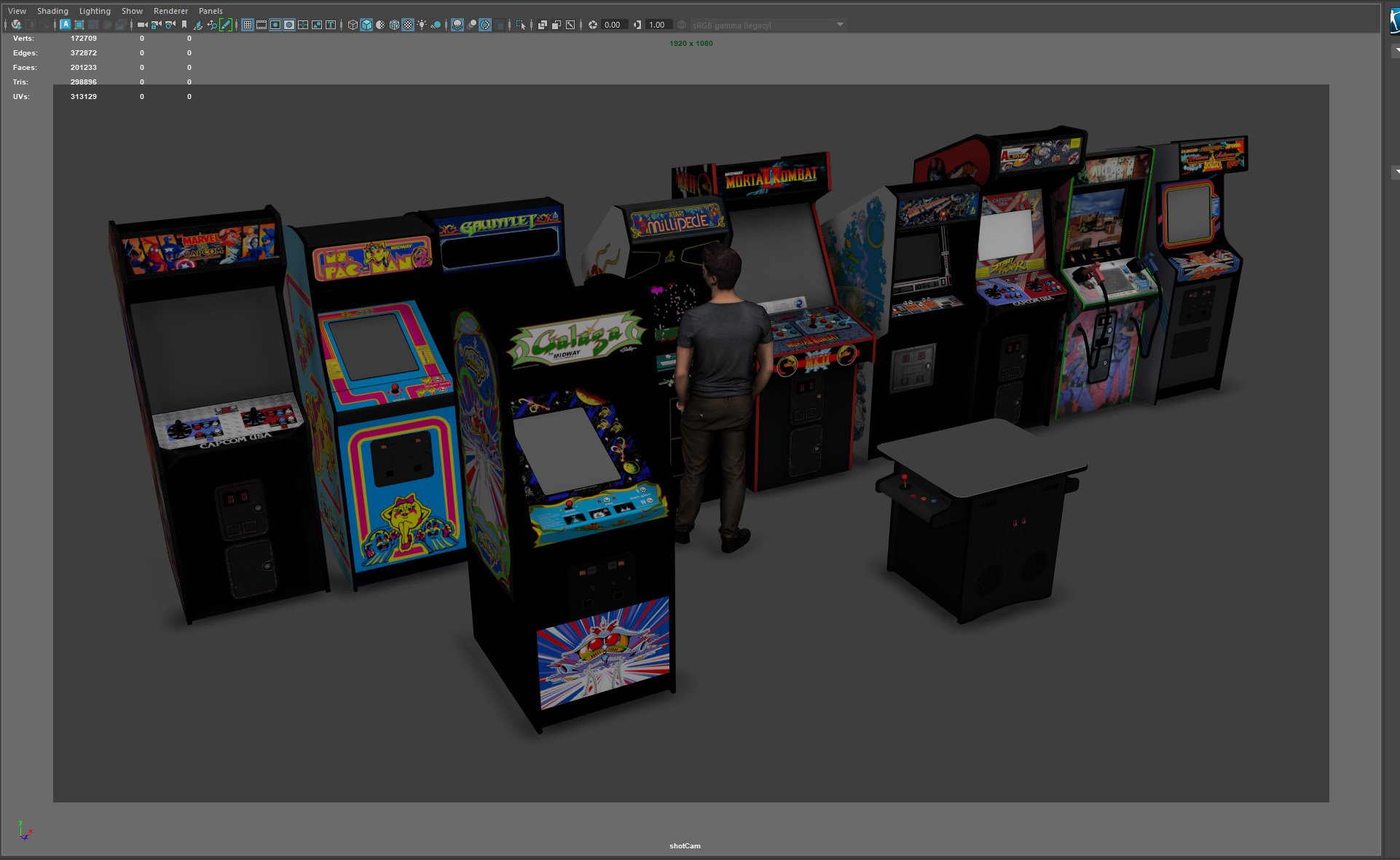The image size is (1400, 860).
Task: Switch to Wireframe shading cube icon
Action: (353, 25)
